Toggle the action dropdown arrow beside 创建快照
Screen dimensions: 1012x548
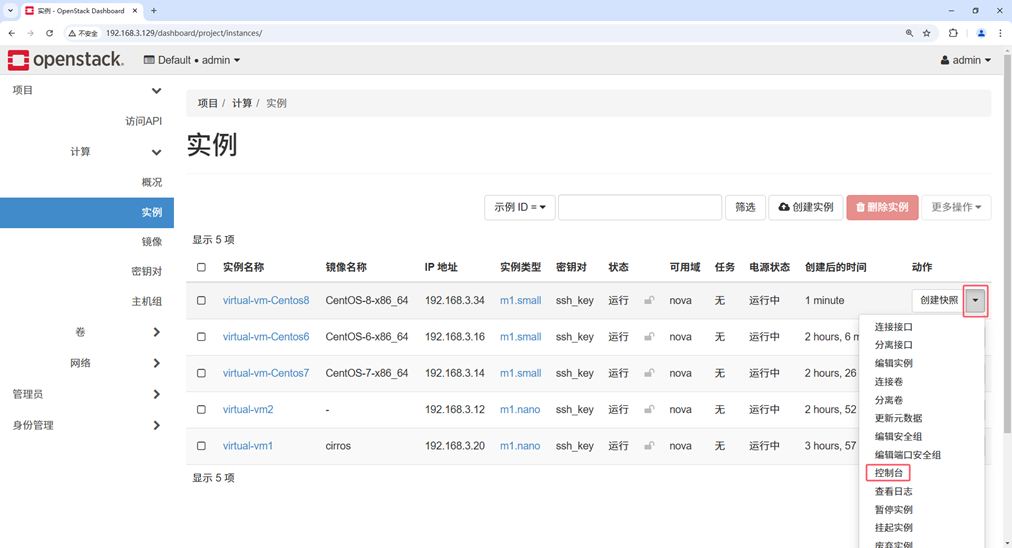975,300
